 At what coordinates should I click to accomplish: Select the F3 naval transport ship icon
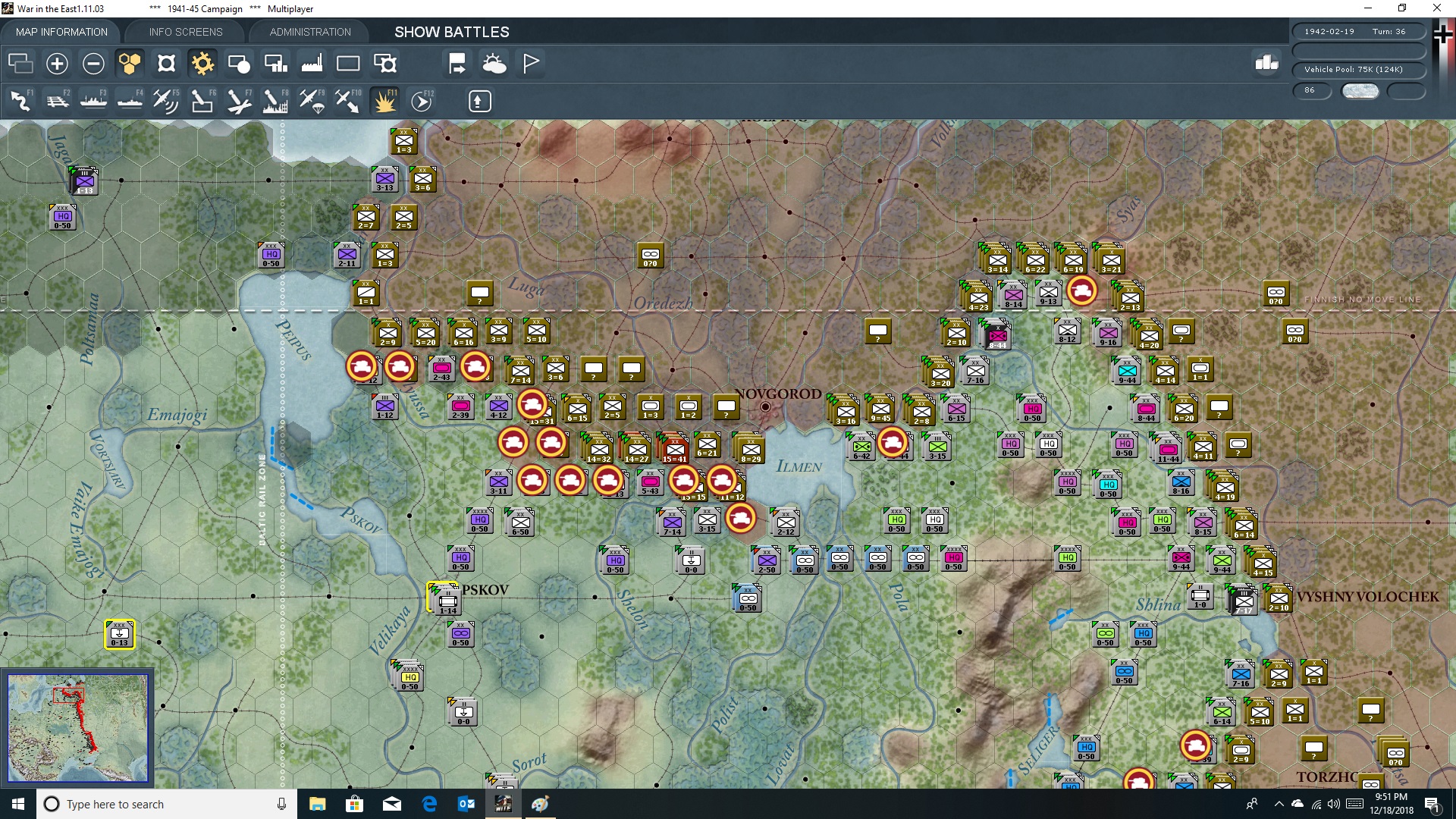[93, 101]
